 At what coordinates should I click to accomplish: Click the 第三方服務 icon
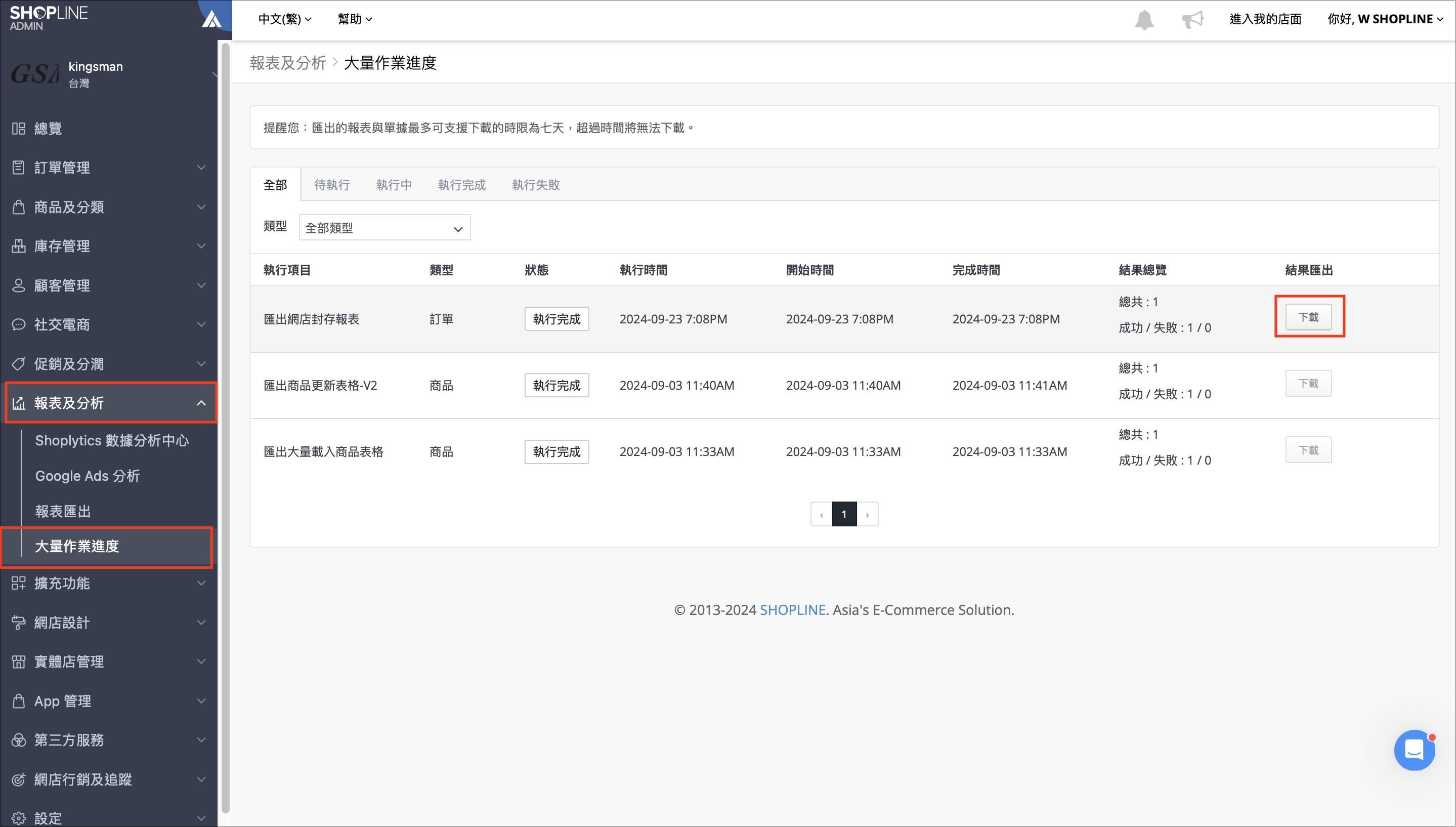tap(19, 740)
